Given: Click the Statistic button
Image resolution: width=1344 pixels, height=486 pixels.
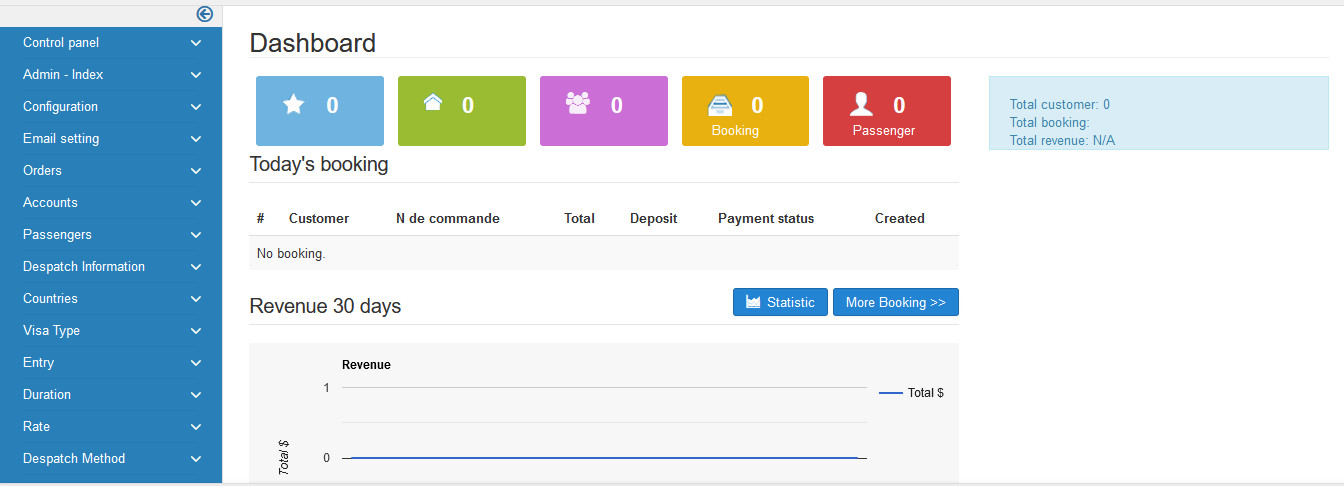Looking at the screenshot, I should [x=780, y=302].
